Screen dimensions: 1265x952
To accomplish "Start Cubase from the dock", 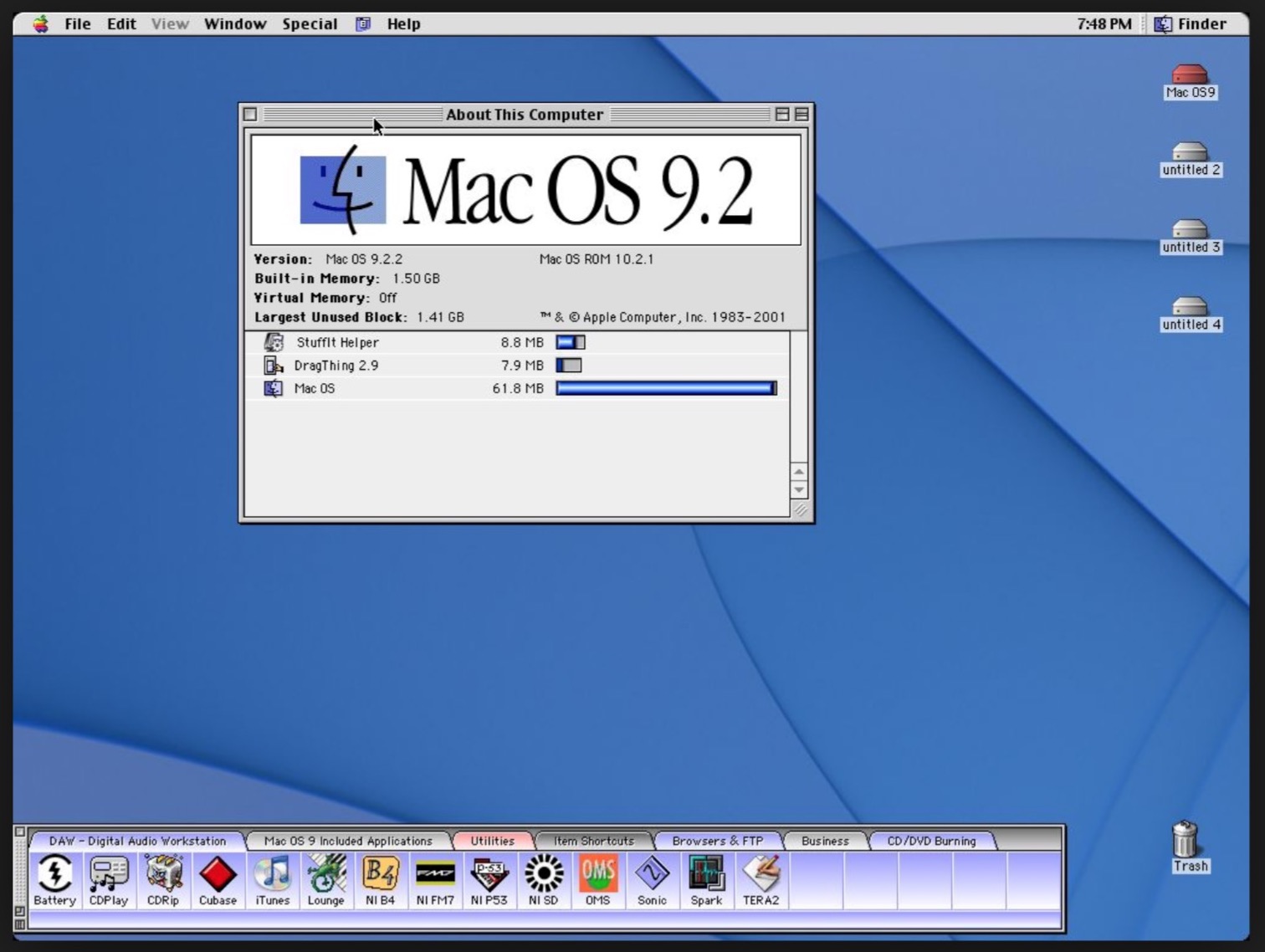I will pos(218,880).
